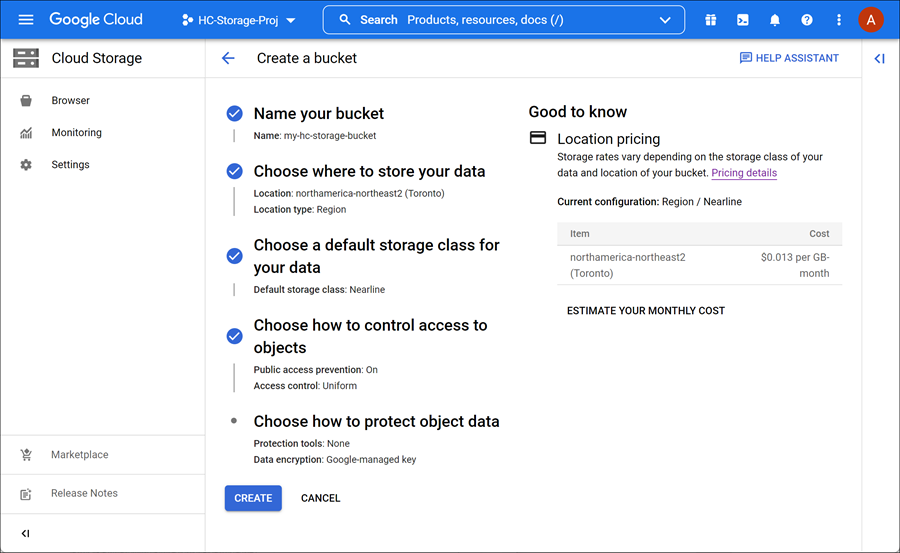Viewport: 900px width, 553px height.
Task: Open the free trial gift icon
Action: coord(711,20)
